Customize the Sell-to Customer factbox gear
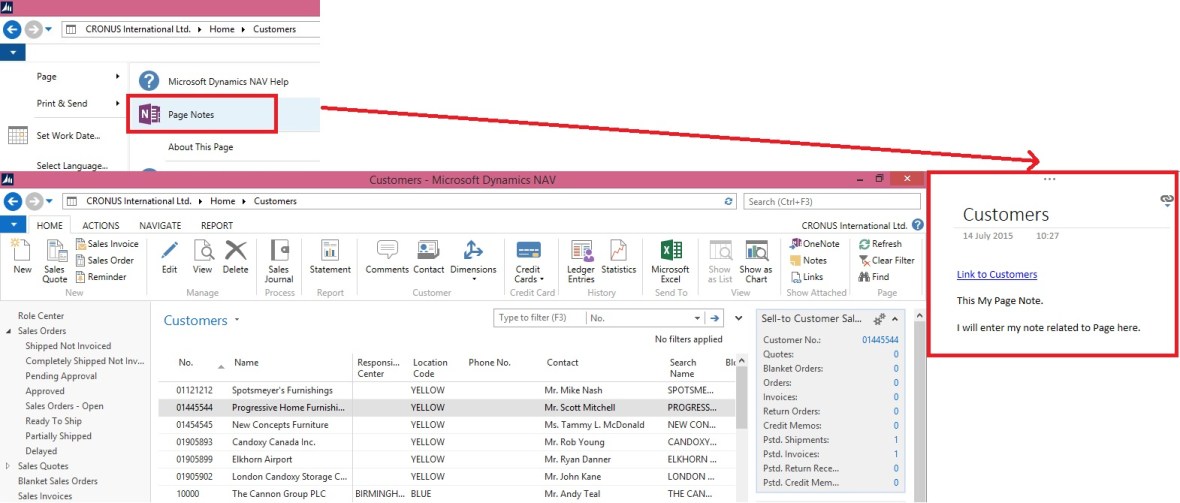This screenshot has height=503, width=1180. click(x=879, y=319)
